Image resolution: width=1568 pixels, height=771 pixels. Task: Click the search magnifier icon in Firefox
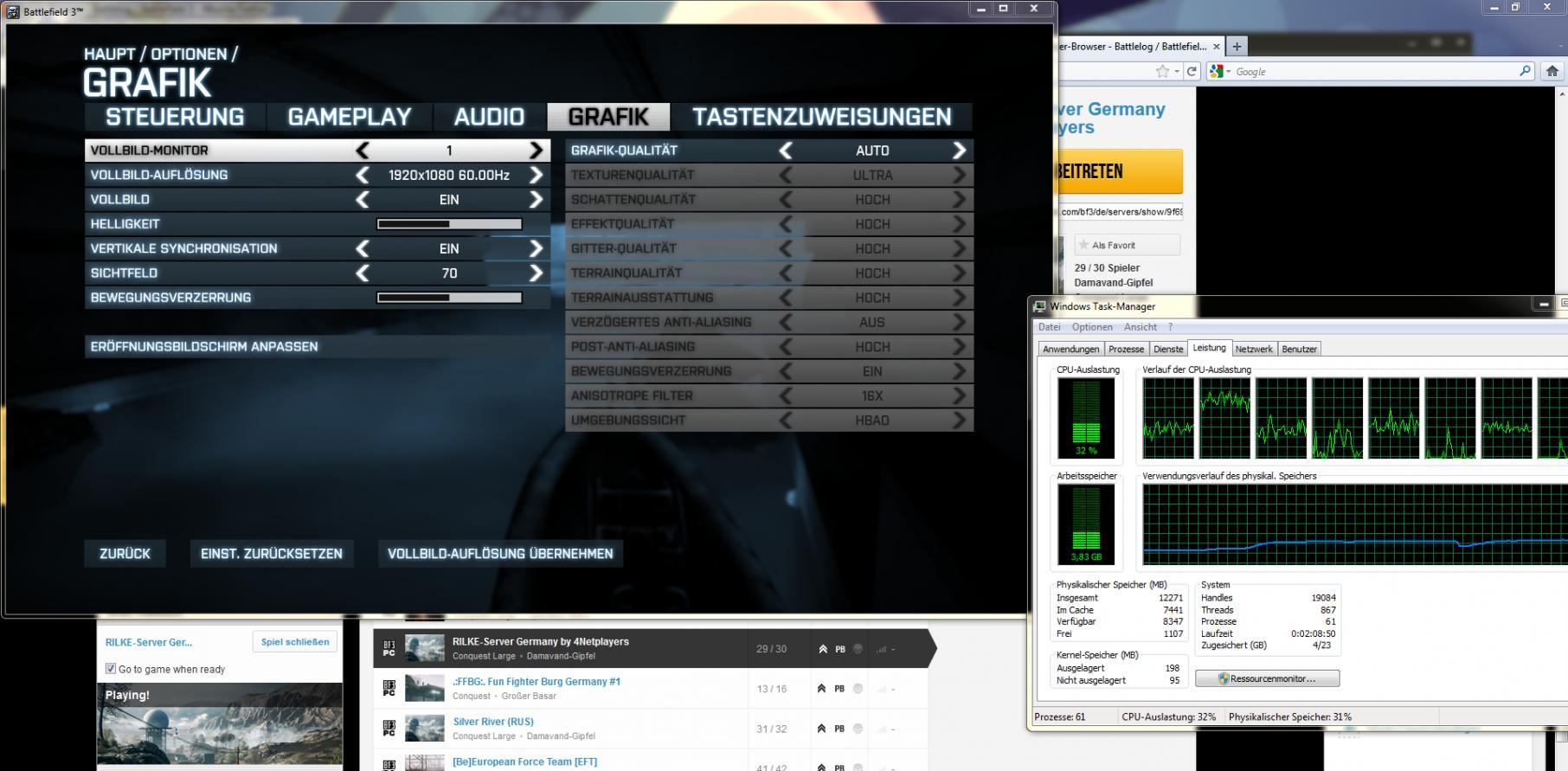click(x=1526, y=71)
